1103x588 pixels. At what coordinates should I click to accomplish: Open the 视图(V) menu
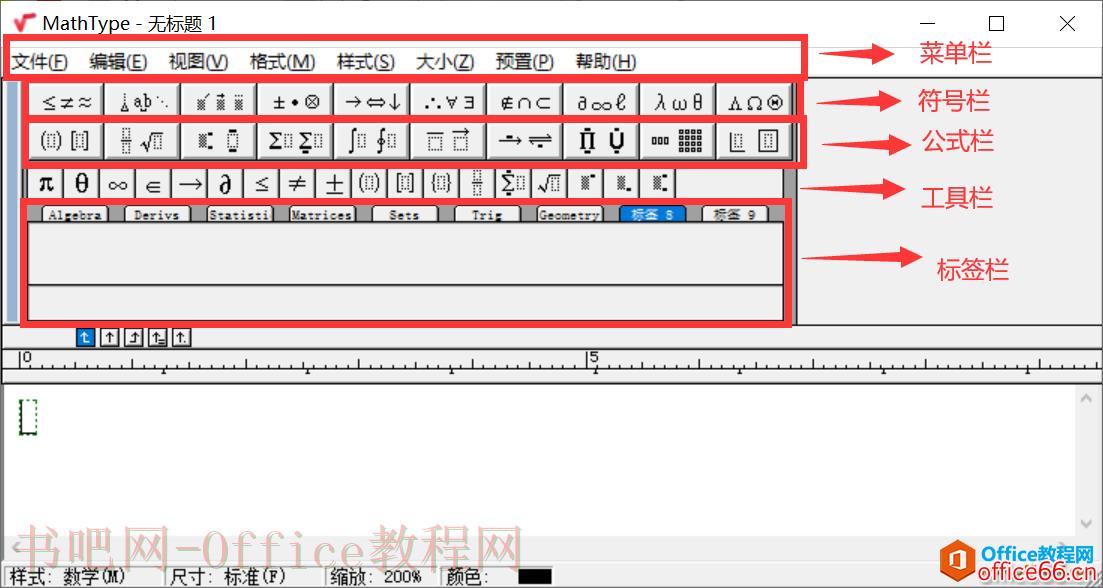198,62
